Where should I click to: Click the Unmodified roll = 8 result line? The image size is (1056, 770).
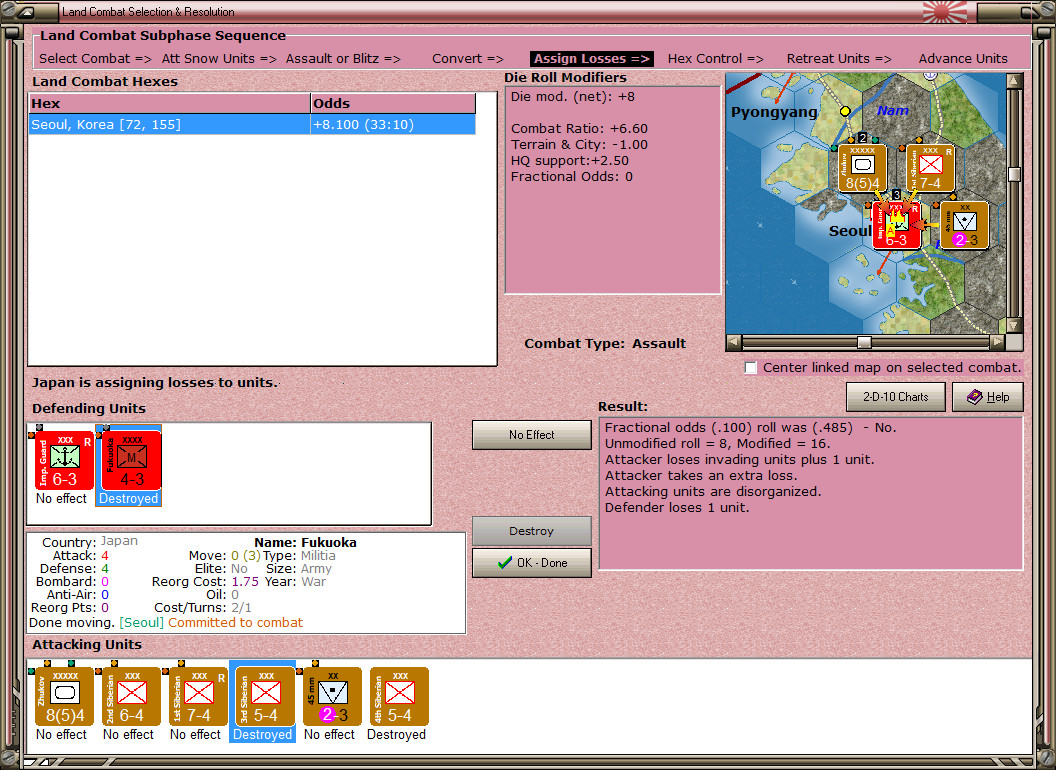(717, 443)
